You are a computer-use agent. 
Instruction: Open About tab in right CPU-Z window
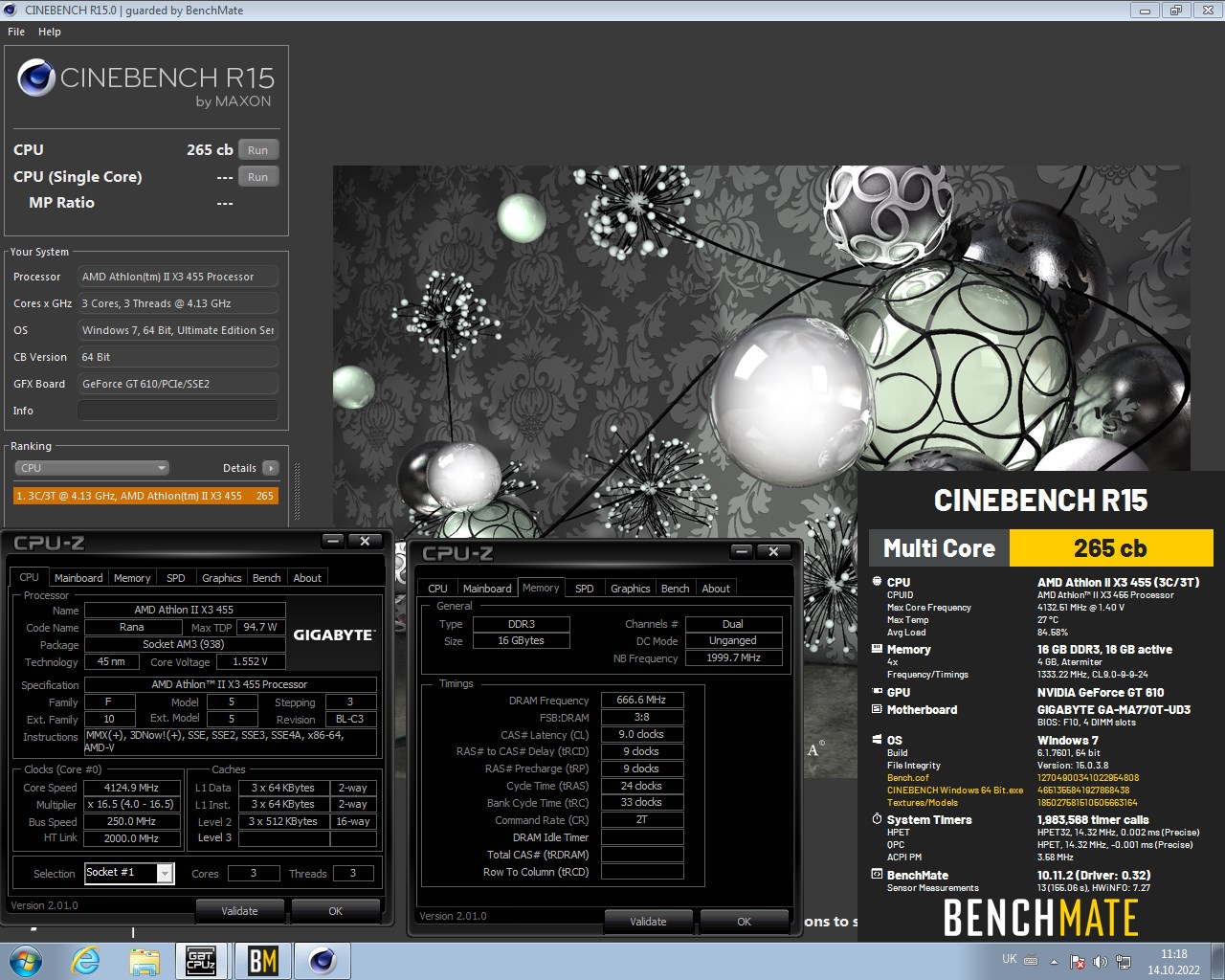(x=716, y=589)
